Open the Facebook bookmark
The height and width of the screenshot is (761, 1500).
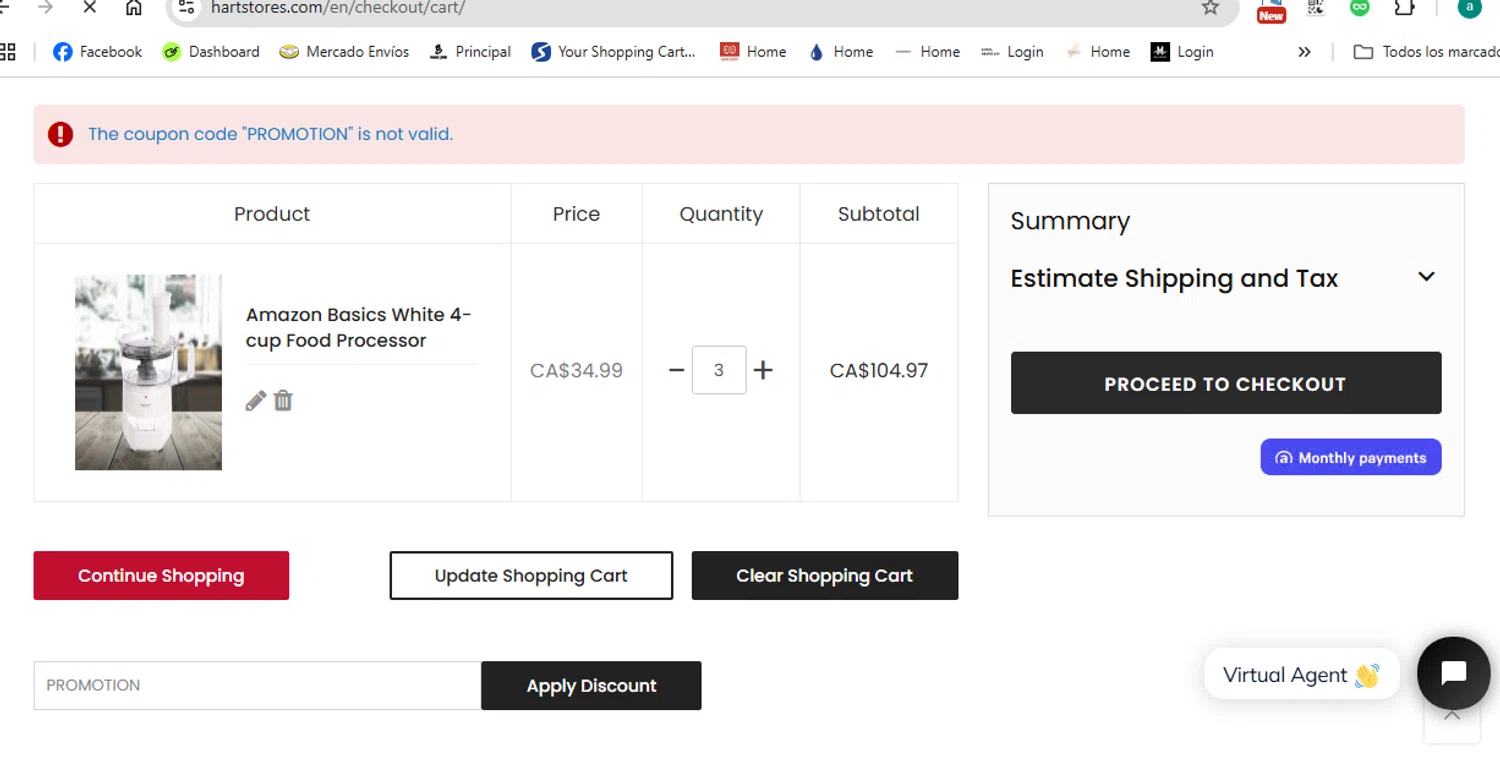pos(97,52)
